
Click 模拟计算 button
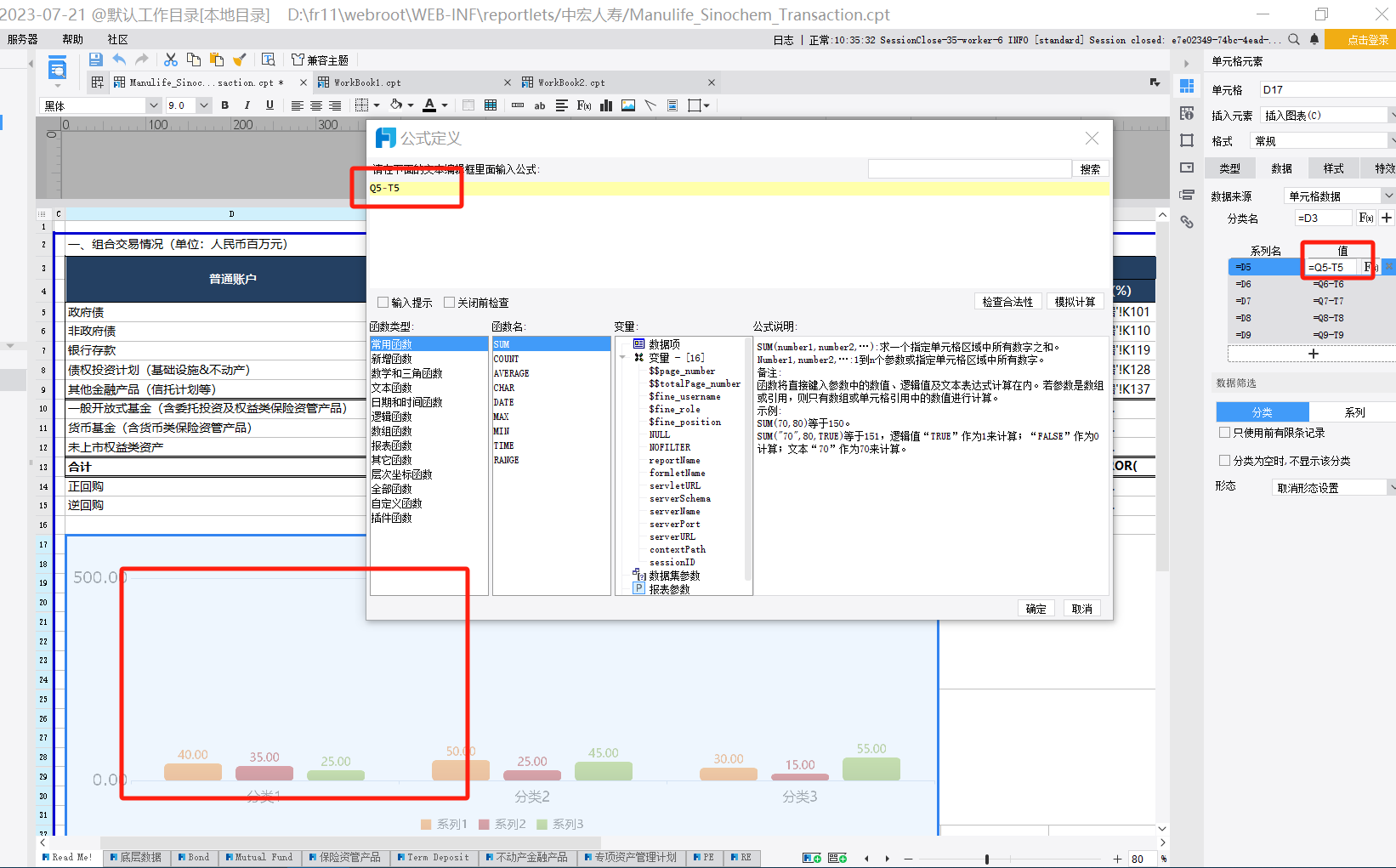pyautogui.click(x=1075, y=302)
